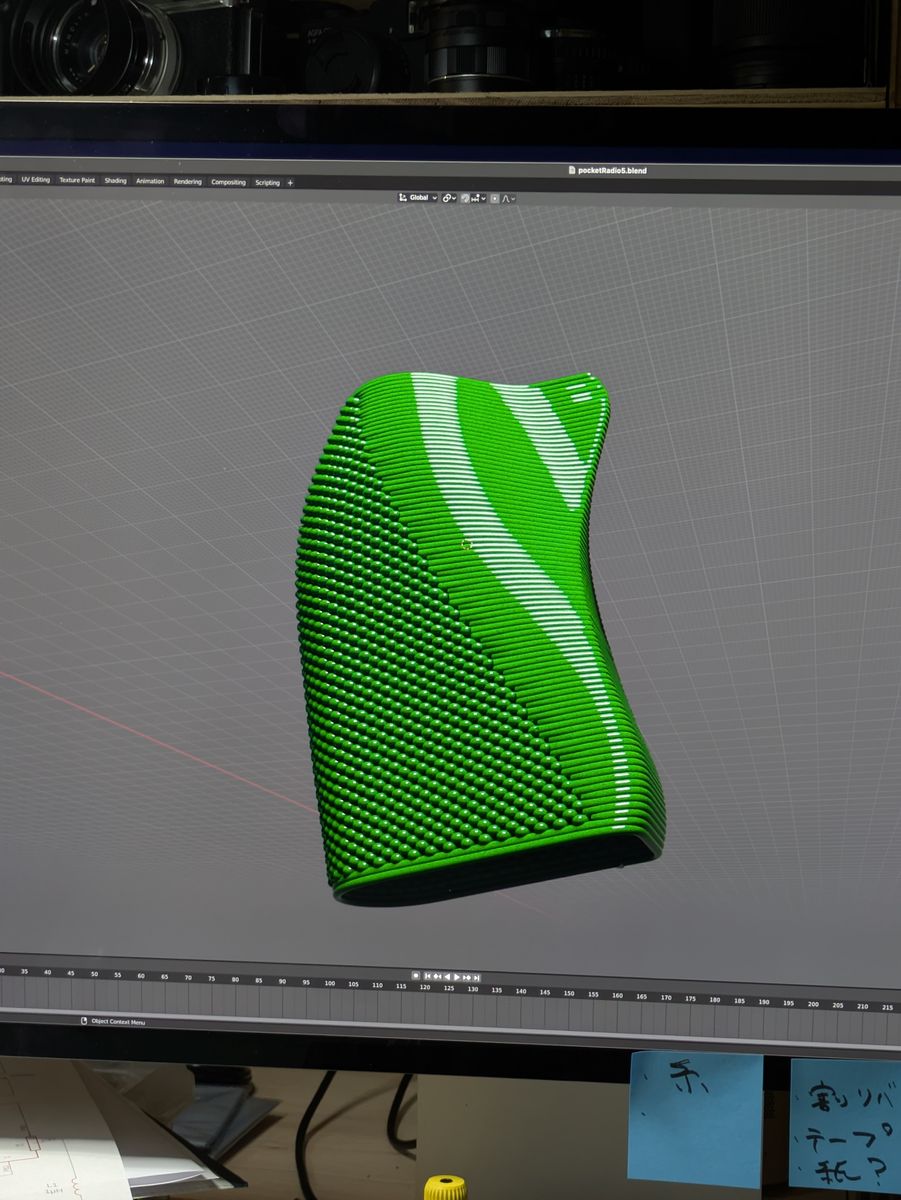Add a new workspace with plus button
Screen dimensions: 901x1200
click(290, 183)
